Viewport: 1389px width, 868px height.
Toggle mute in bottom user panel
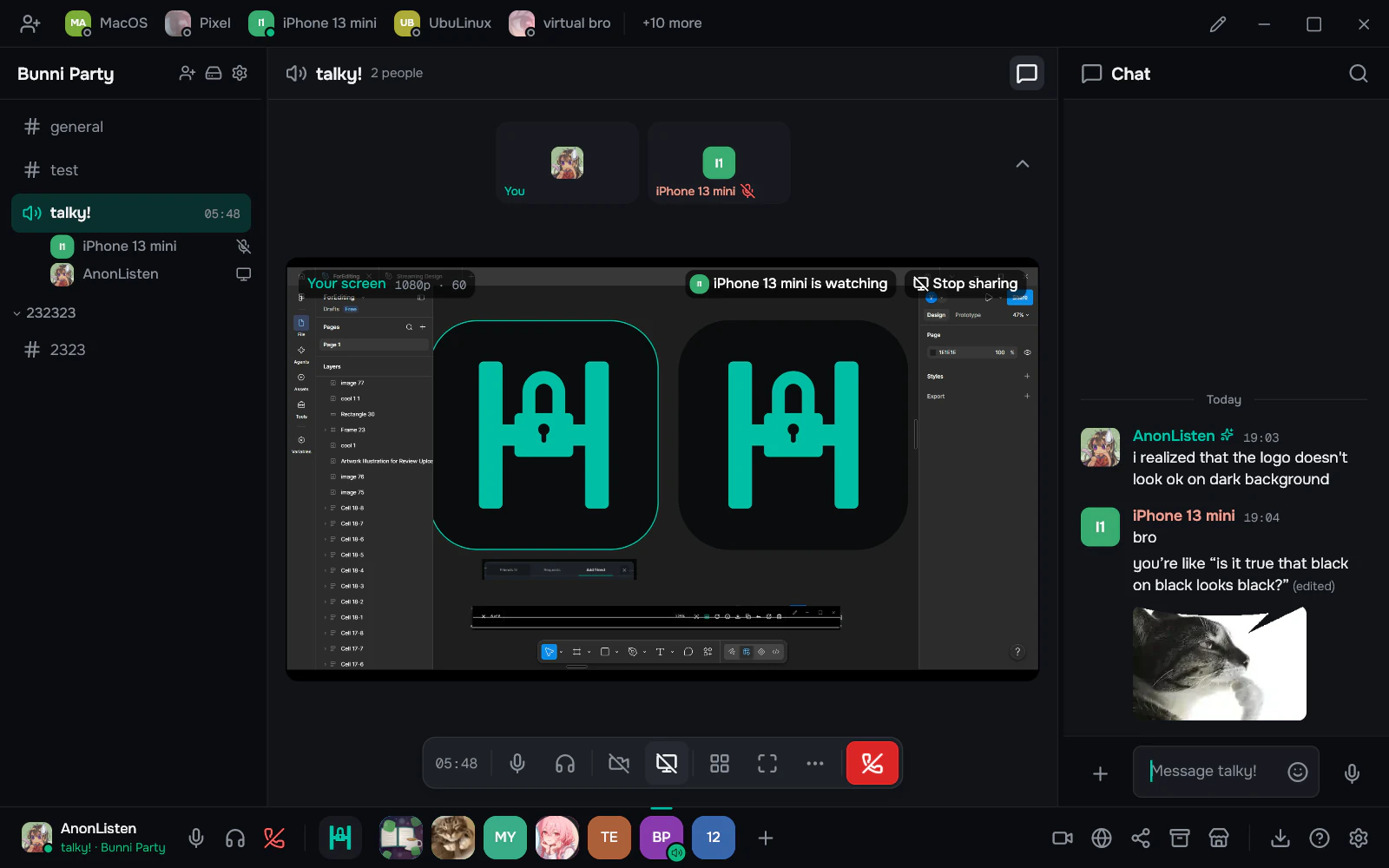point(196,838)
